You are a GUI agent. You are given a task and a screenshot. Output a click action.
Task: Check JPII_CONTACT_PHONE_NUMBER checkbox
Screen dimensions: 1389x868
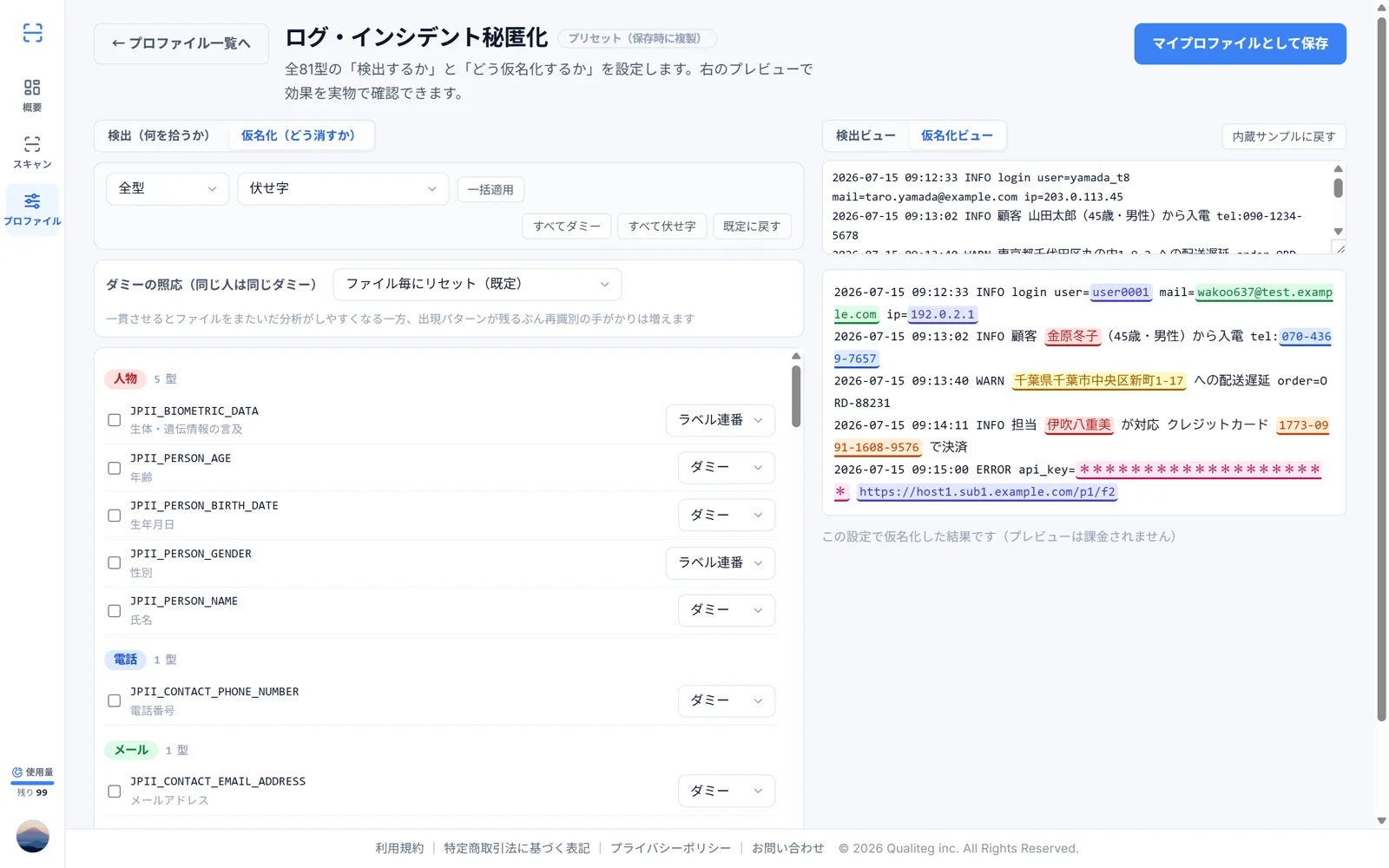pyautogui.click(x=114, y=700)
